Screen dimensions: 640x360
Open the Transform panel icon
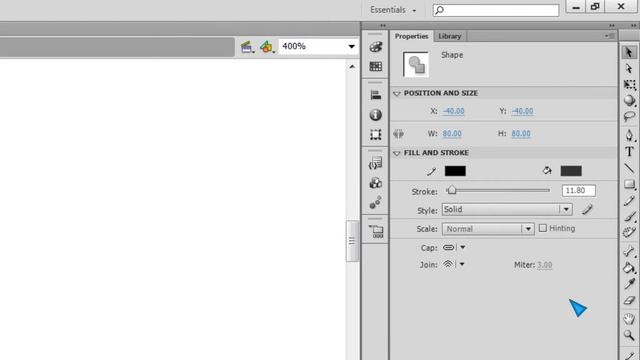click(x=376, y=134)
